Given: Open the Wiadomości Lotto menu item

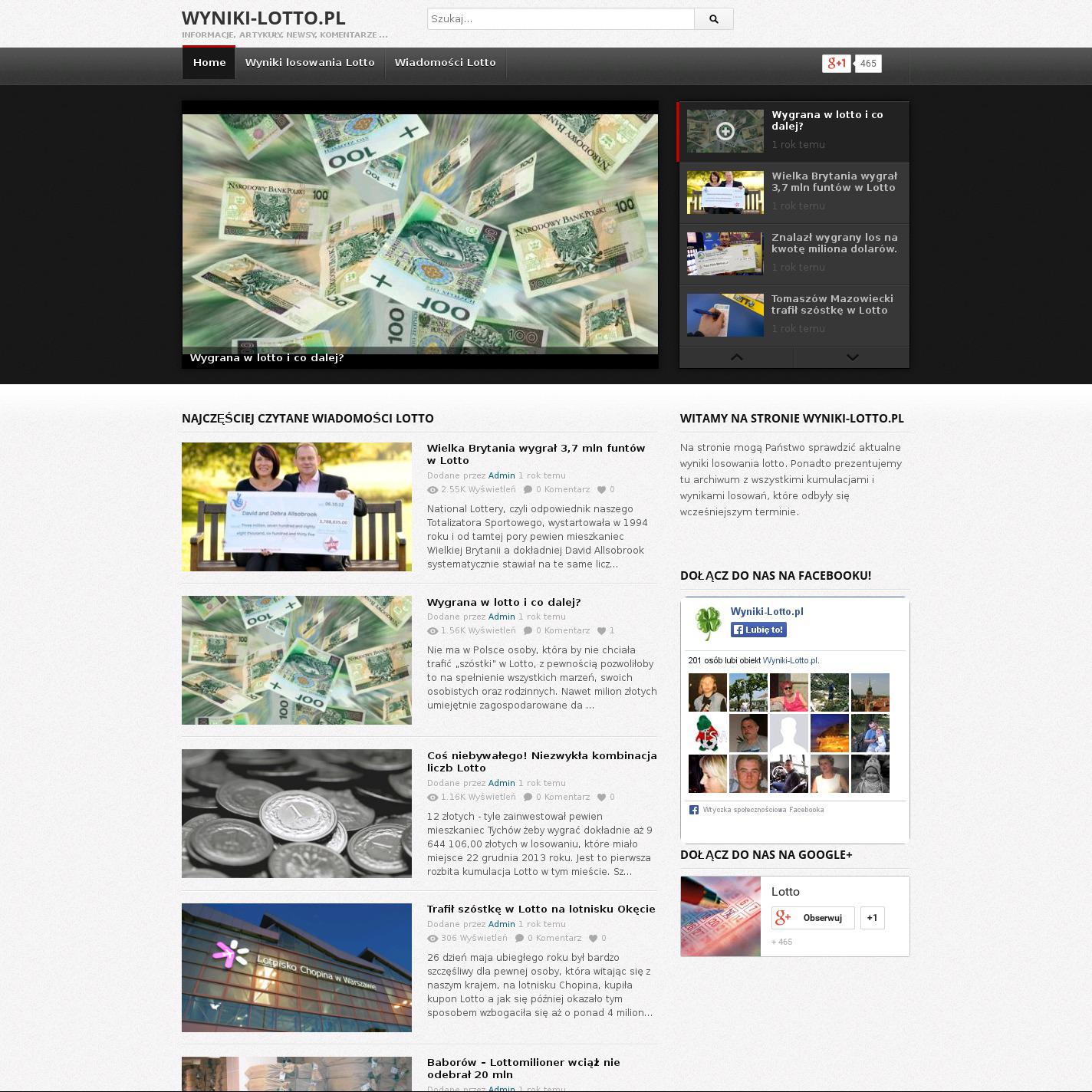Looking at the screenshot, I should click(445, 63).
